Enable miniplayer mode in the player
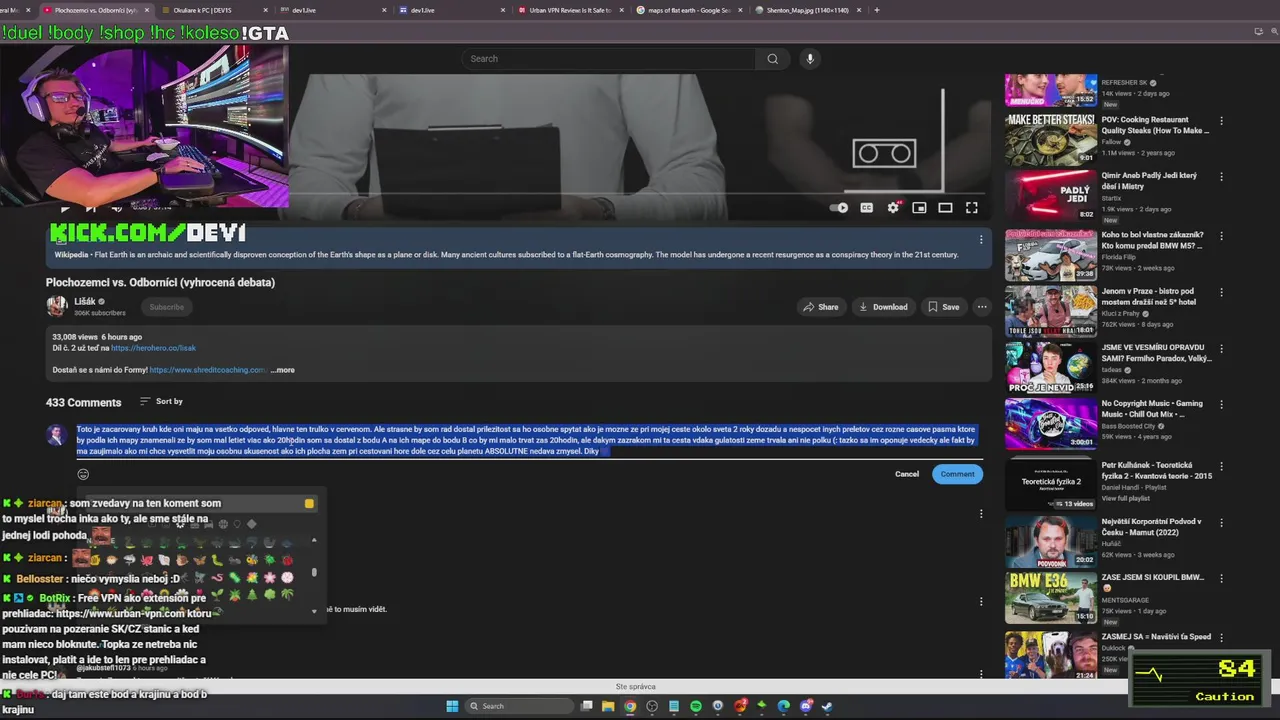This screenshot has height=720, width=1280. tap(919, 208)
